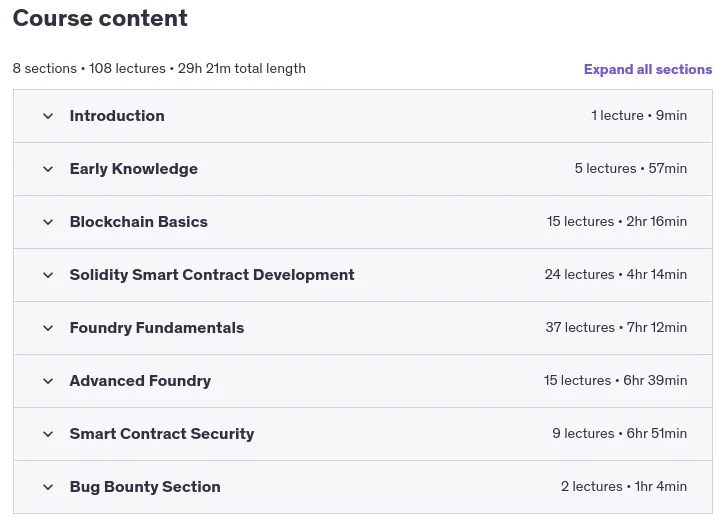Image resolution: width=720 pixels, height=518 pixels.
Task: Click the 37 lectures 7hr 12min label
Action: [616, 327]
